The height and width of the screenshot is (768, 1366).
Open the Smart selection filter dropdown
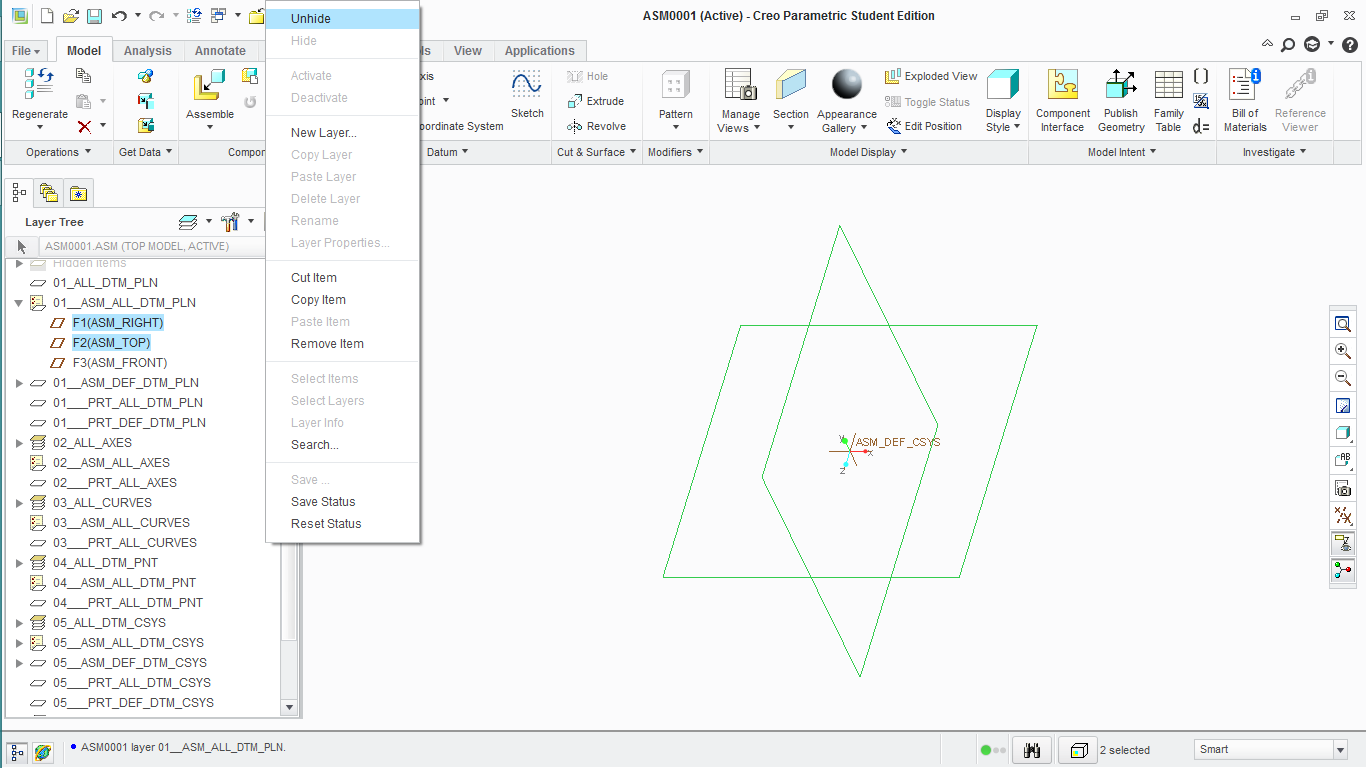[1340, 750]
